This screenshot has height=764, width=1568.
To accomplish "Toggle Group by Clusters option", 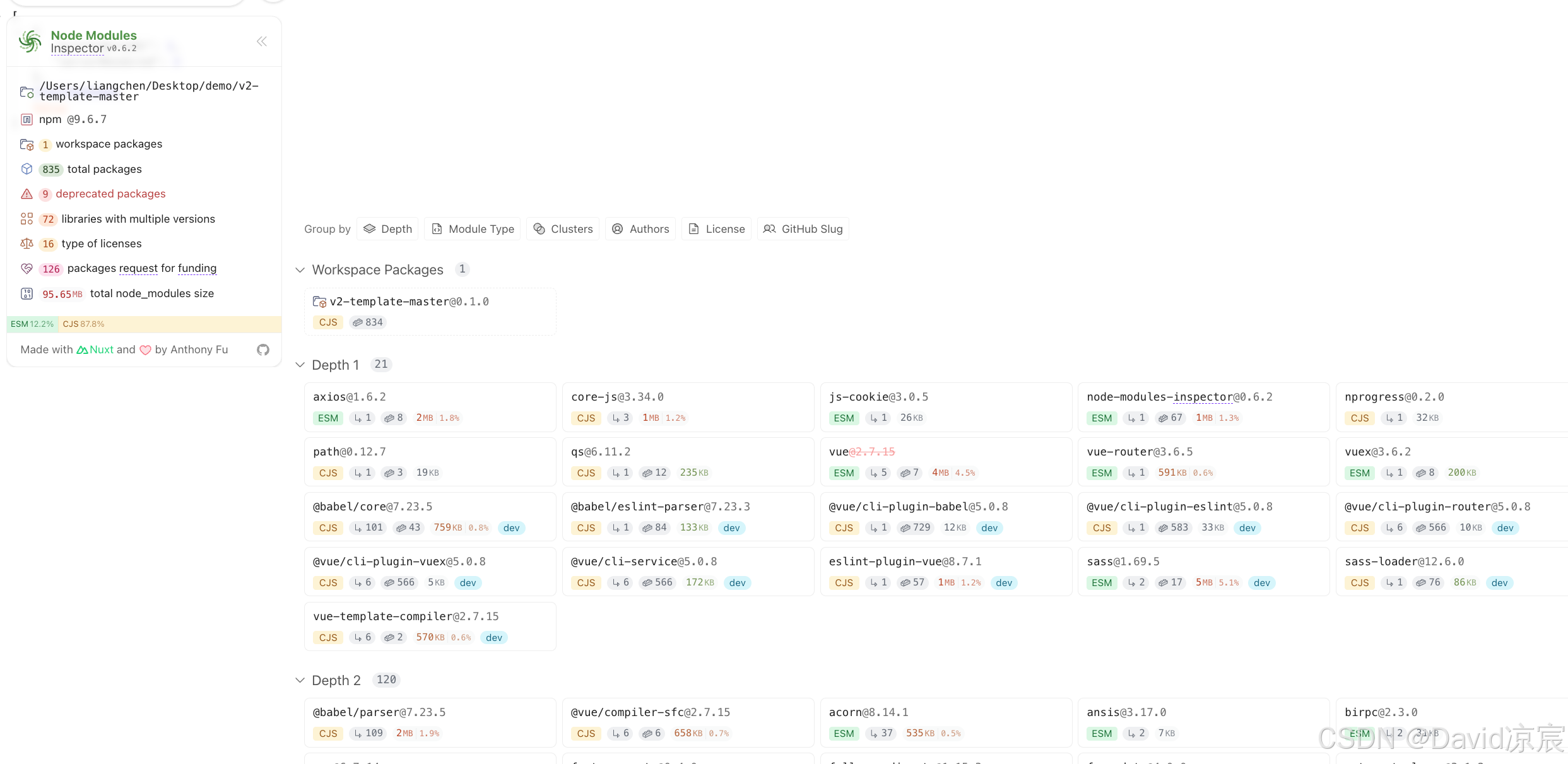I will [563, 229].
